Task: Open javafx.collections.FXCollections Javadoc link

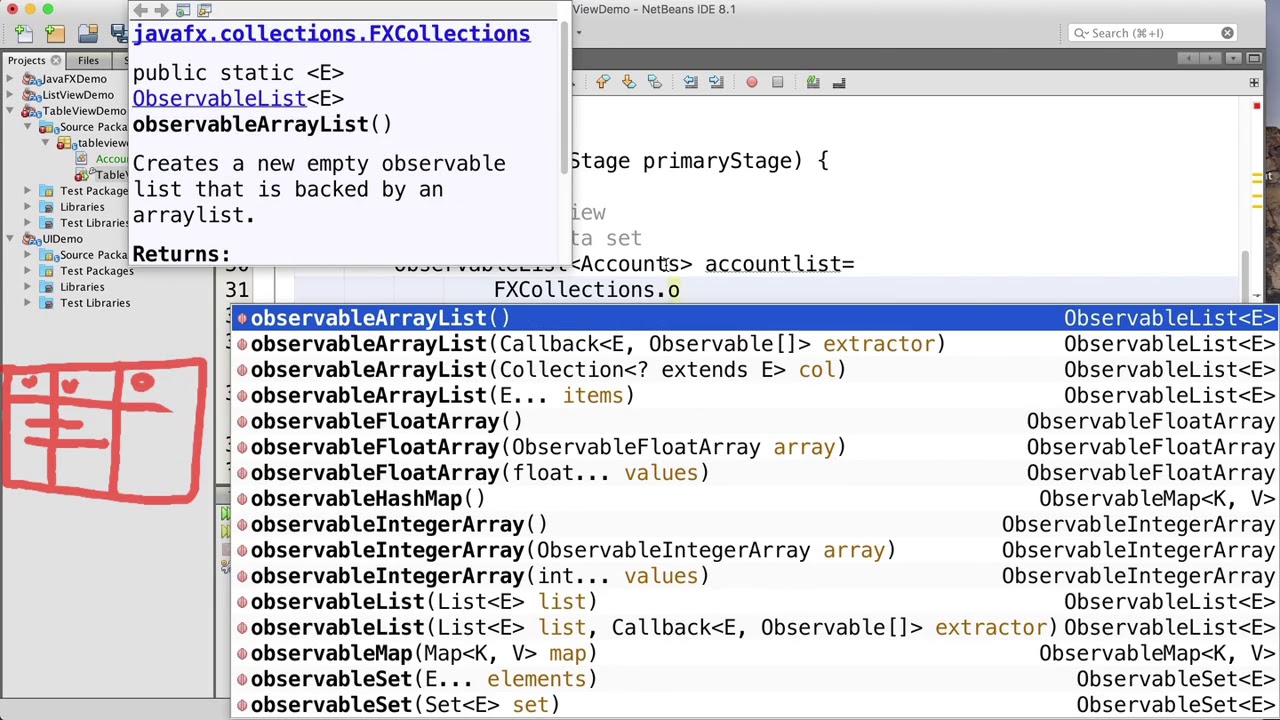Action: tap(331, 34)
